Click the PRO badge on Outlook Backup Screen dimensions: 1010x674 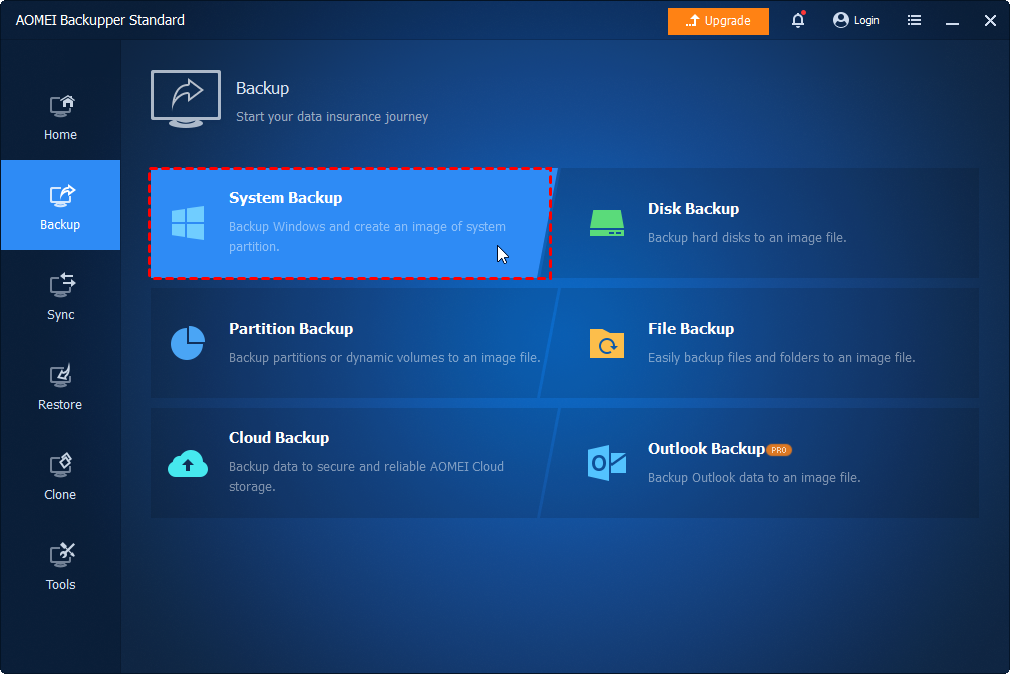coord(779,450)
